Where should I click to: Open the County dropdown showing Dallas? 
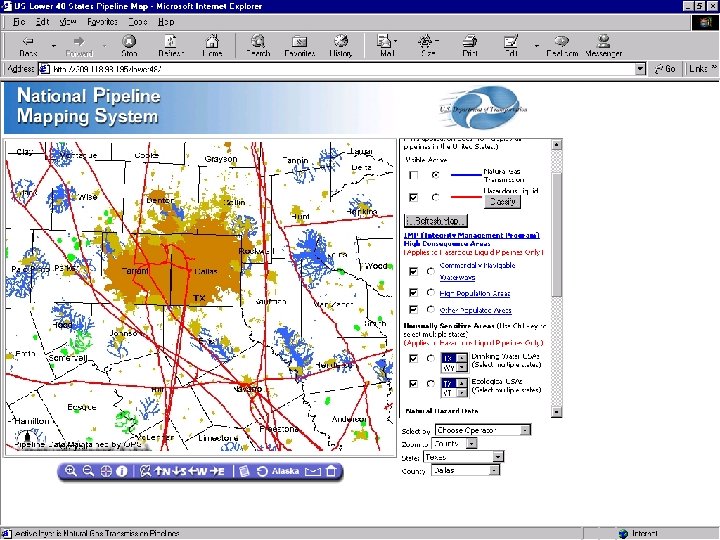(464, 470)
